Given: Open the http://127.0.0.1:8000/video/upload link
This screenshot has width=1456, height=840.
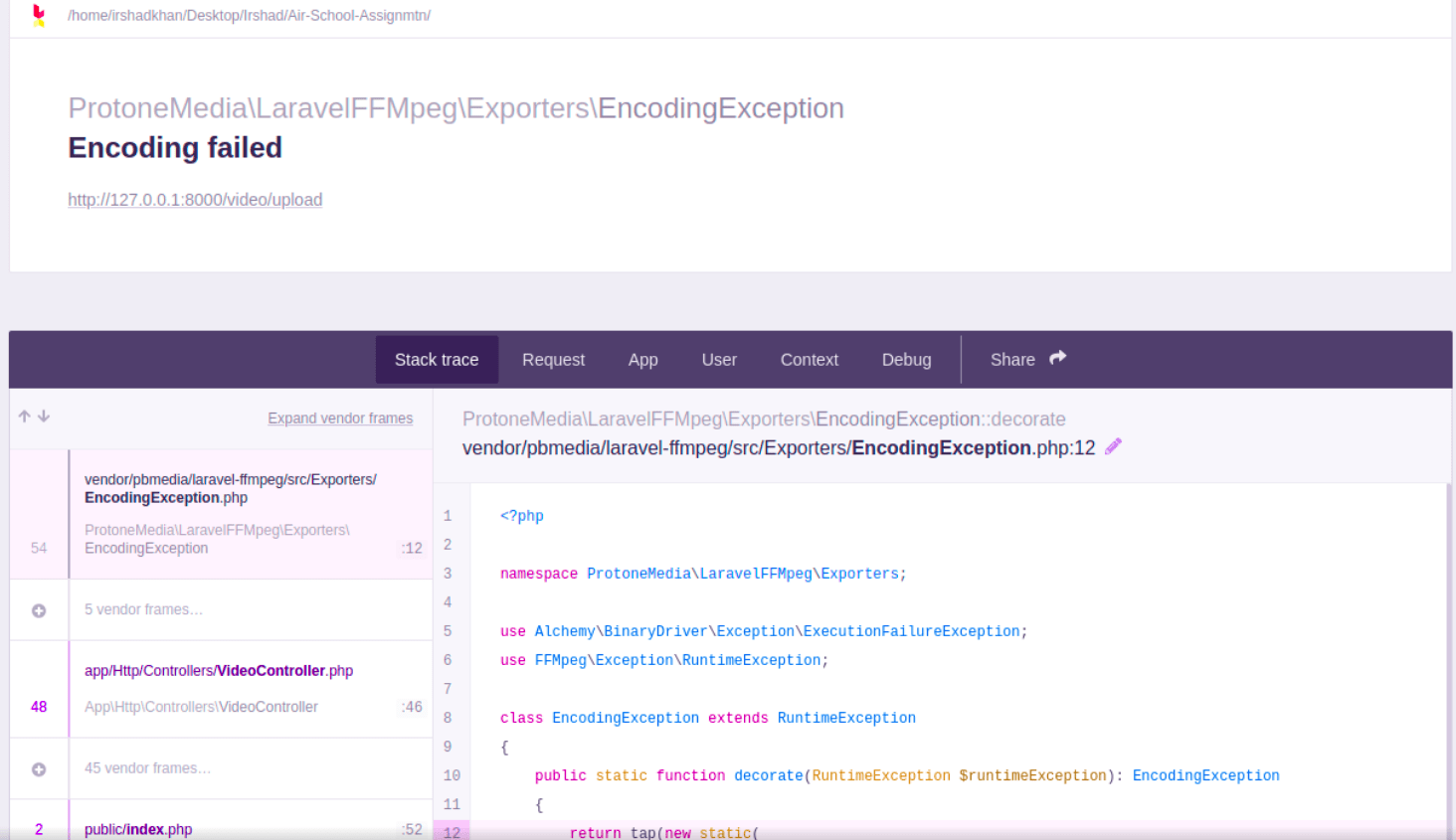Looking at the screenshot, I should (195, 200).
